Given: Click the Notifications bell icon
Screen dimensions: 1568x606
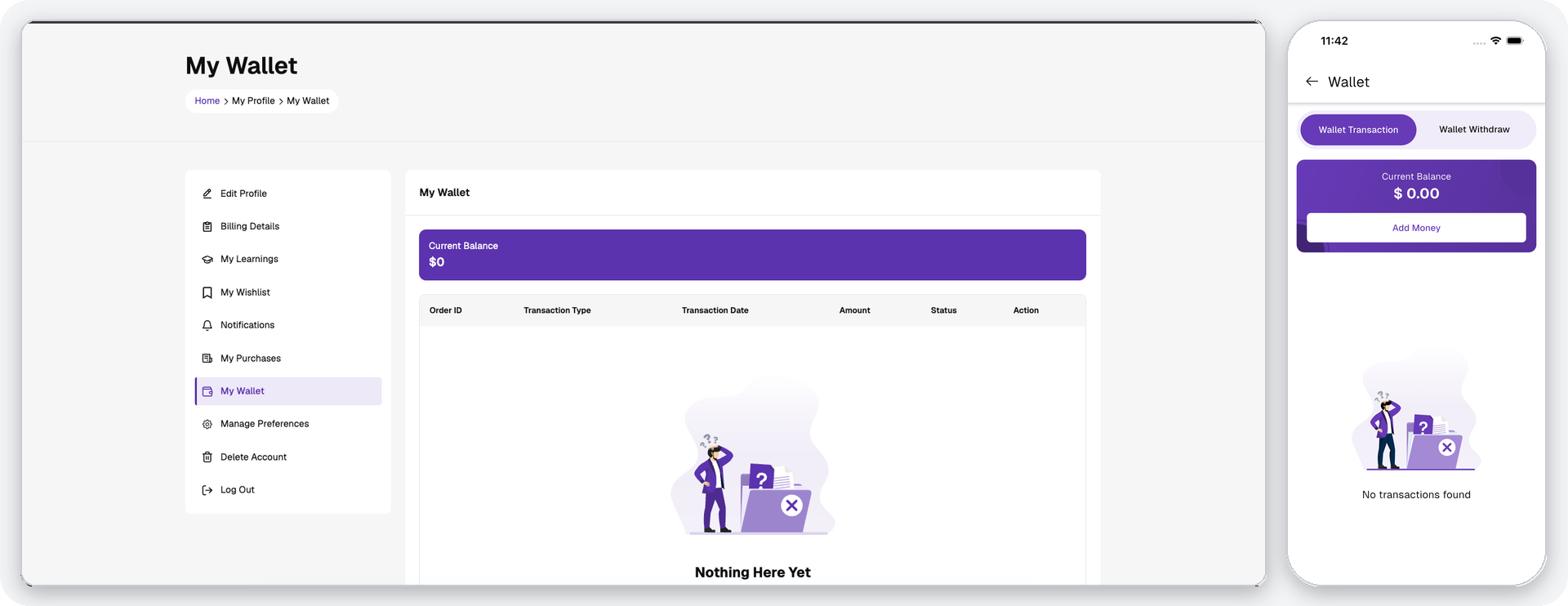Looking at the screenshot, I should click(x=207, y=325).
